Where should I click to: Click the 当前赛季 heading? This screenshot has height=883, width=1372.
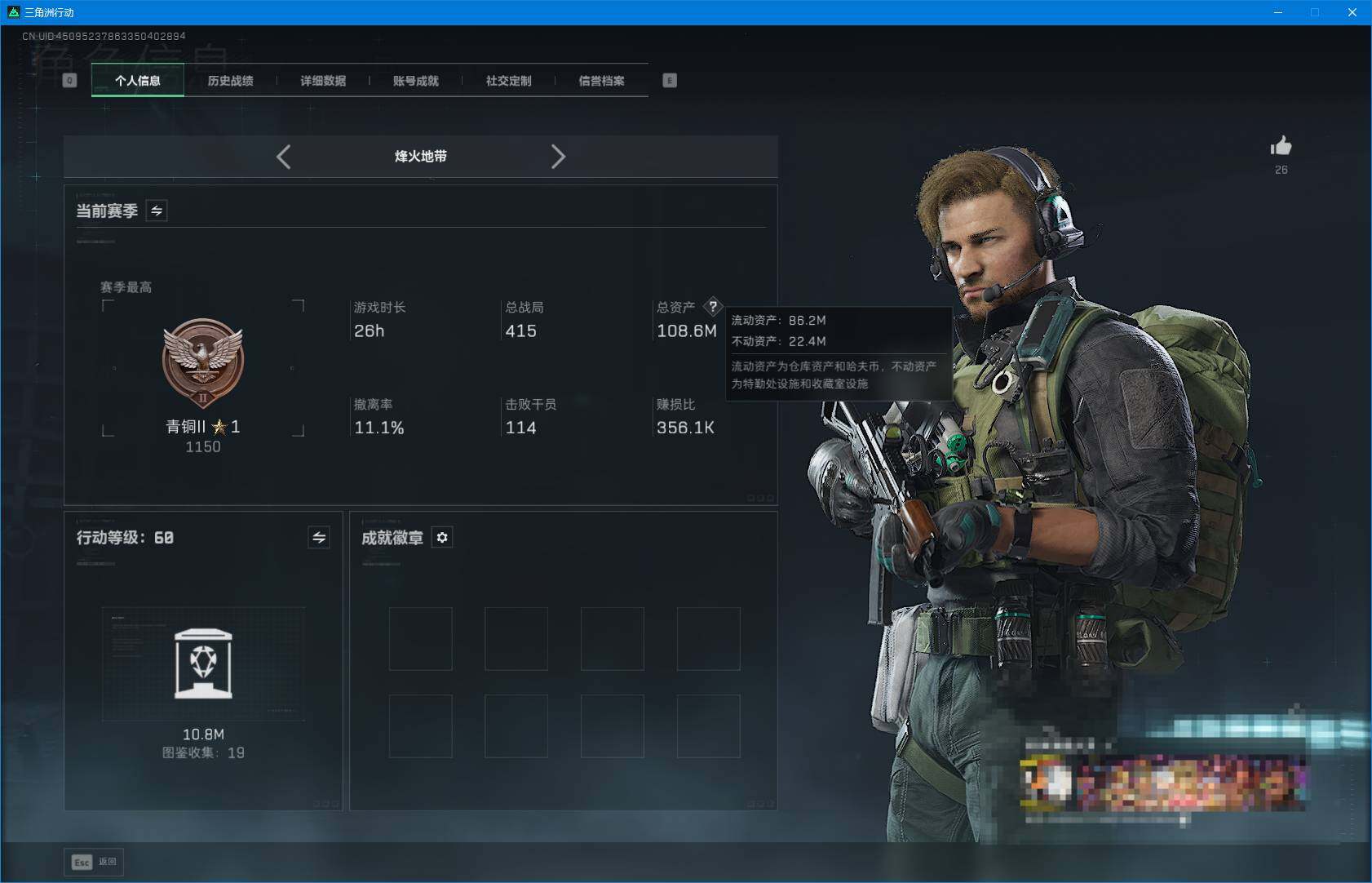pyautogui.click(x=107, y=211)
